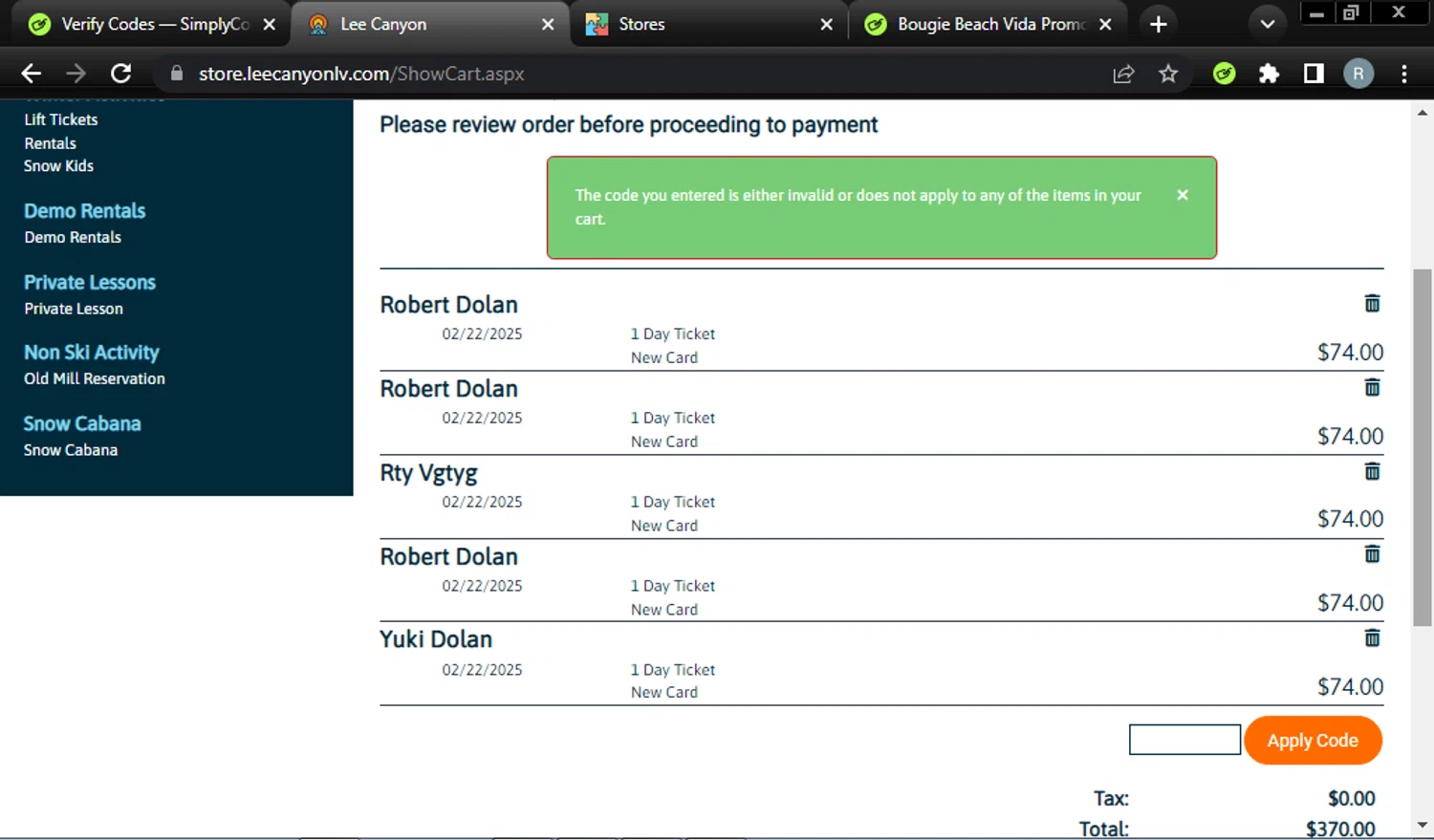Open Chrome's three-dot menu
1434x840 pixels.
pyautogui.click(x=1403, y=74)
